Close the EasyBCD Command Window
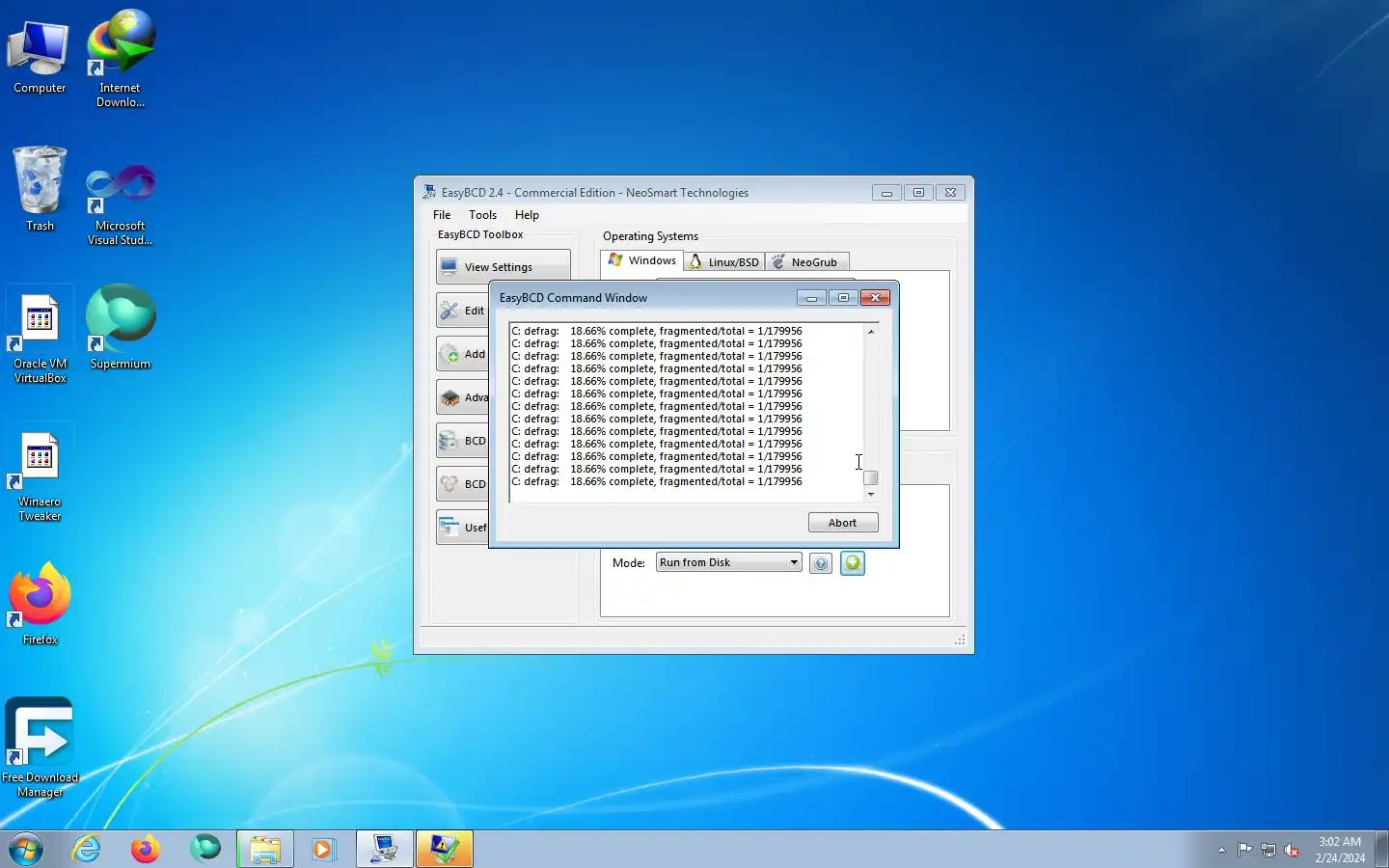The height and width of the screenshot is (868, 1389). coord(875,298)
